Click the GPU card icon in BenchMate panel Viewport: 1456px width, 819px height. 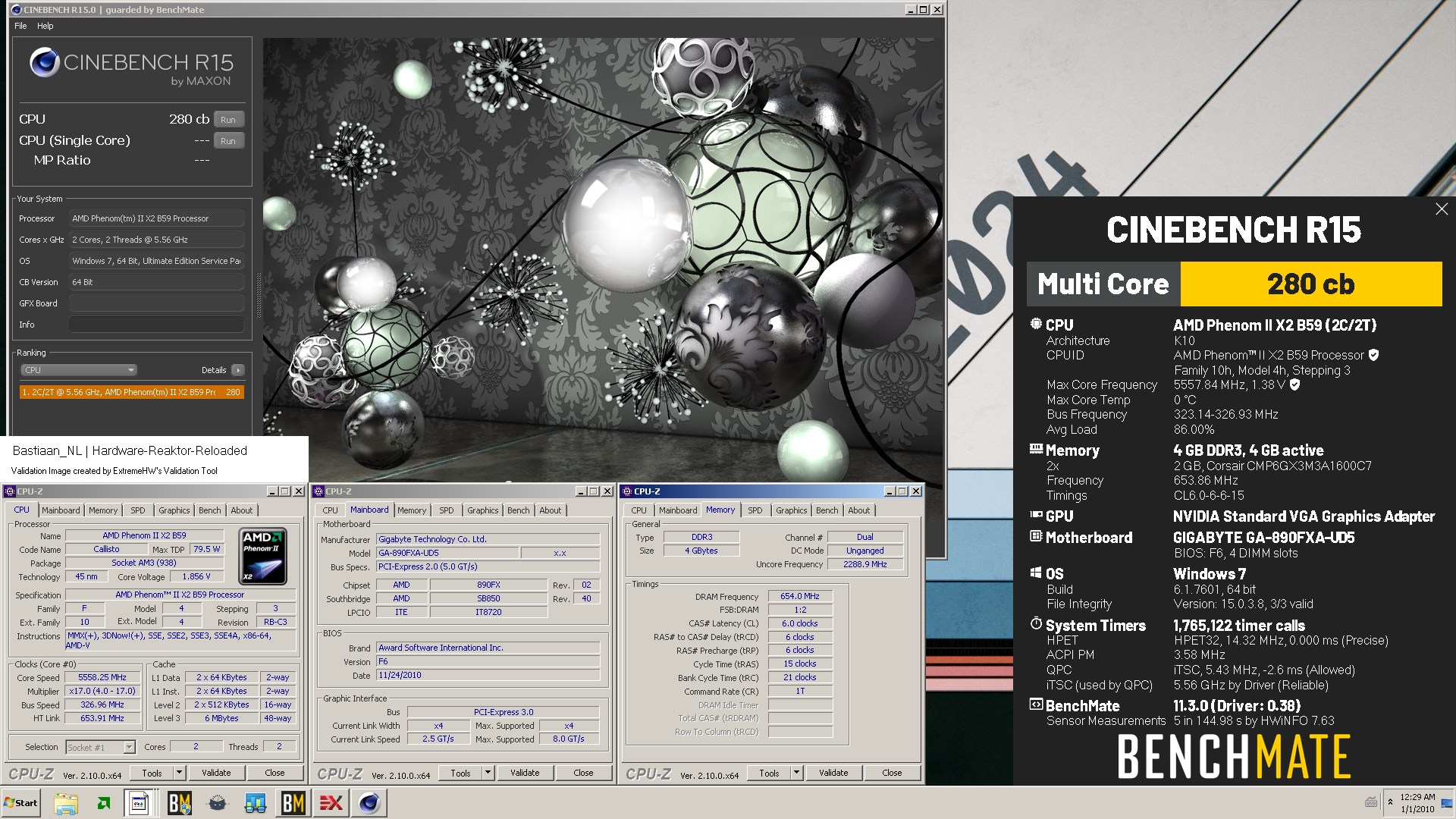pos(1036,515)
